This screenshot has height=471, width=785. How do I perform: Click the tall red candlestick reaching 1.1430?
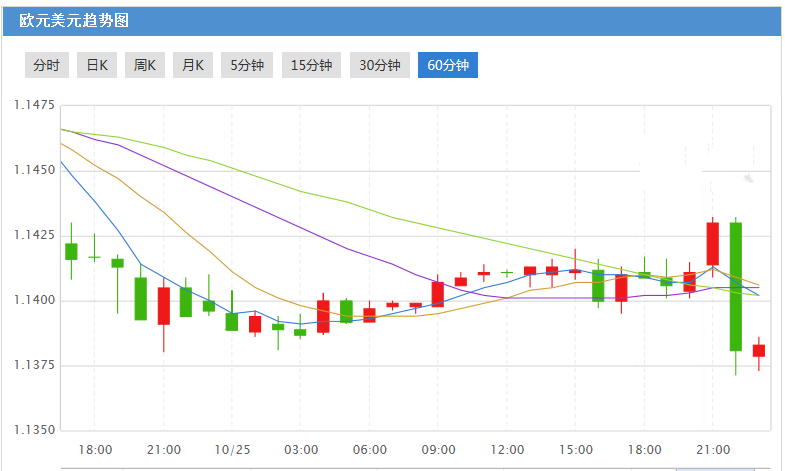[713, 243]
